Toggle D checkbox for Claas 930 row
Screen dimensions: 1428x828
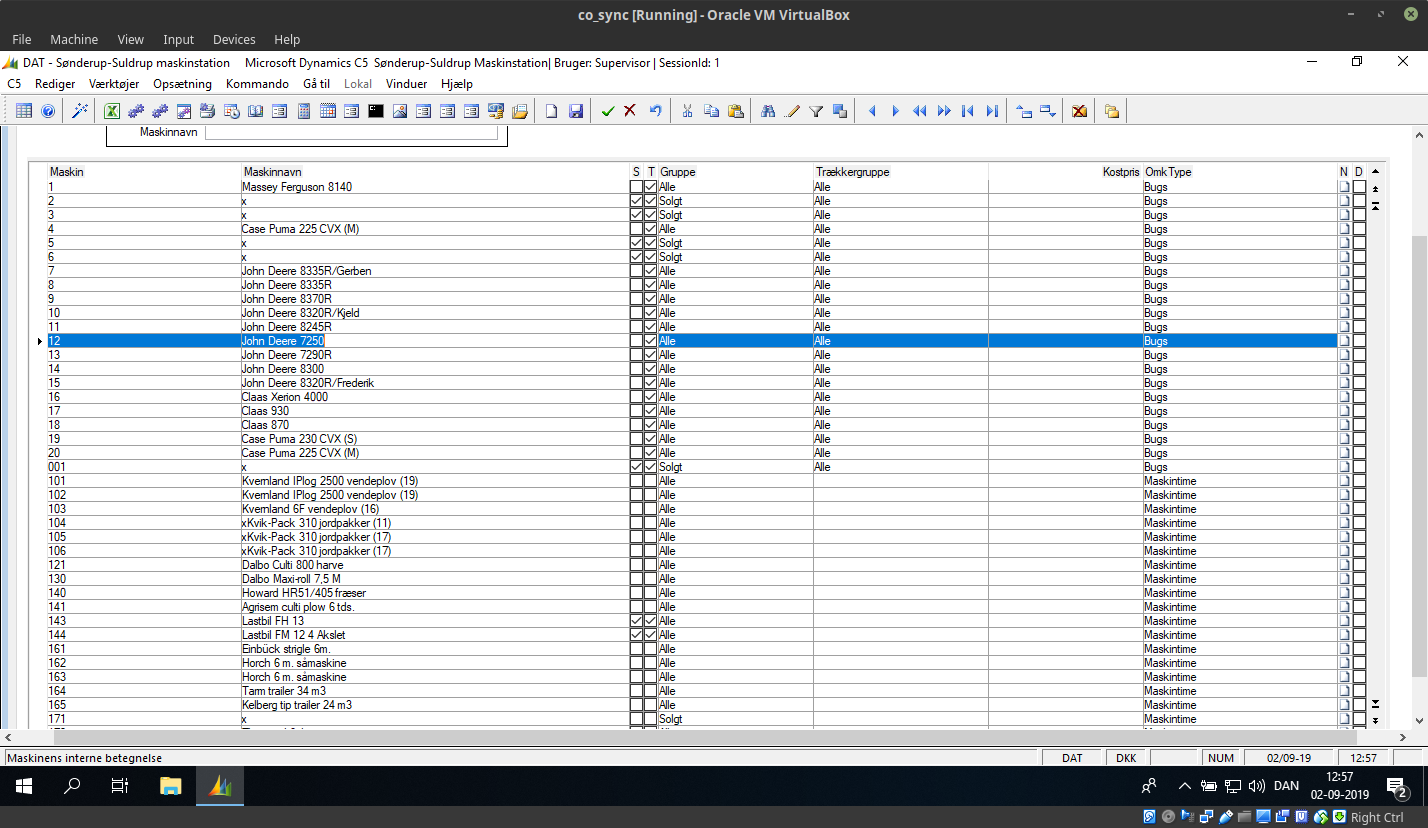click(x=1360, y=411)
